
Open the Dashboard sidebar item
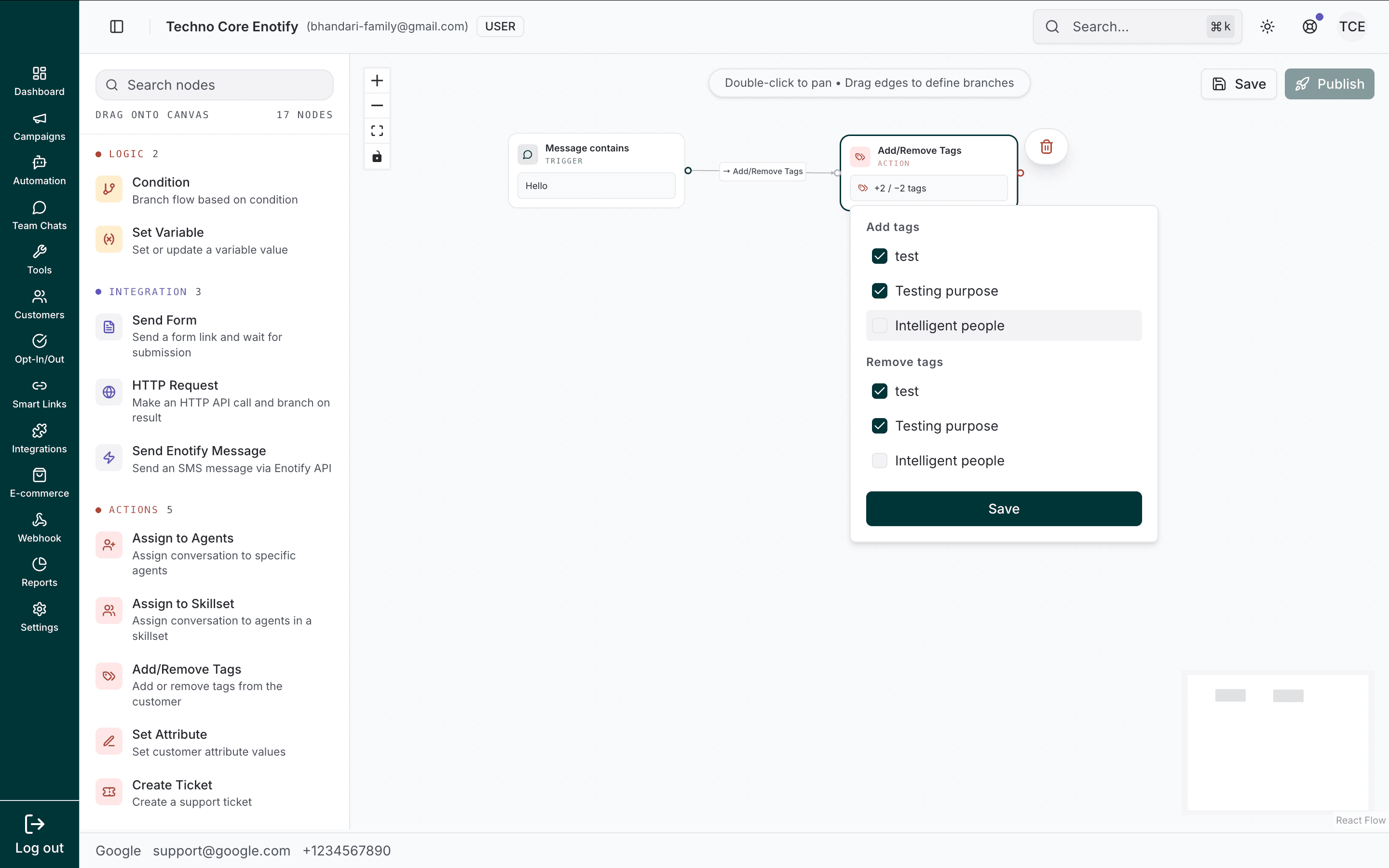click(40, 81)
